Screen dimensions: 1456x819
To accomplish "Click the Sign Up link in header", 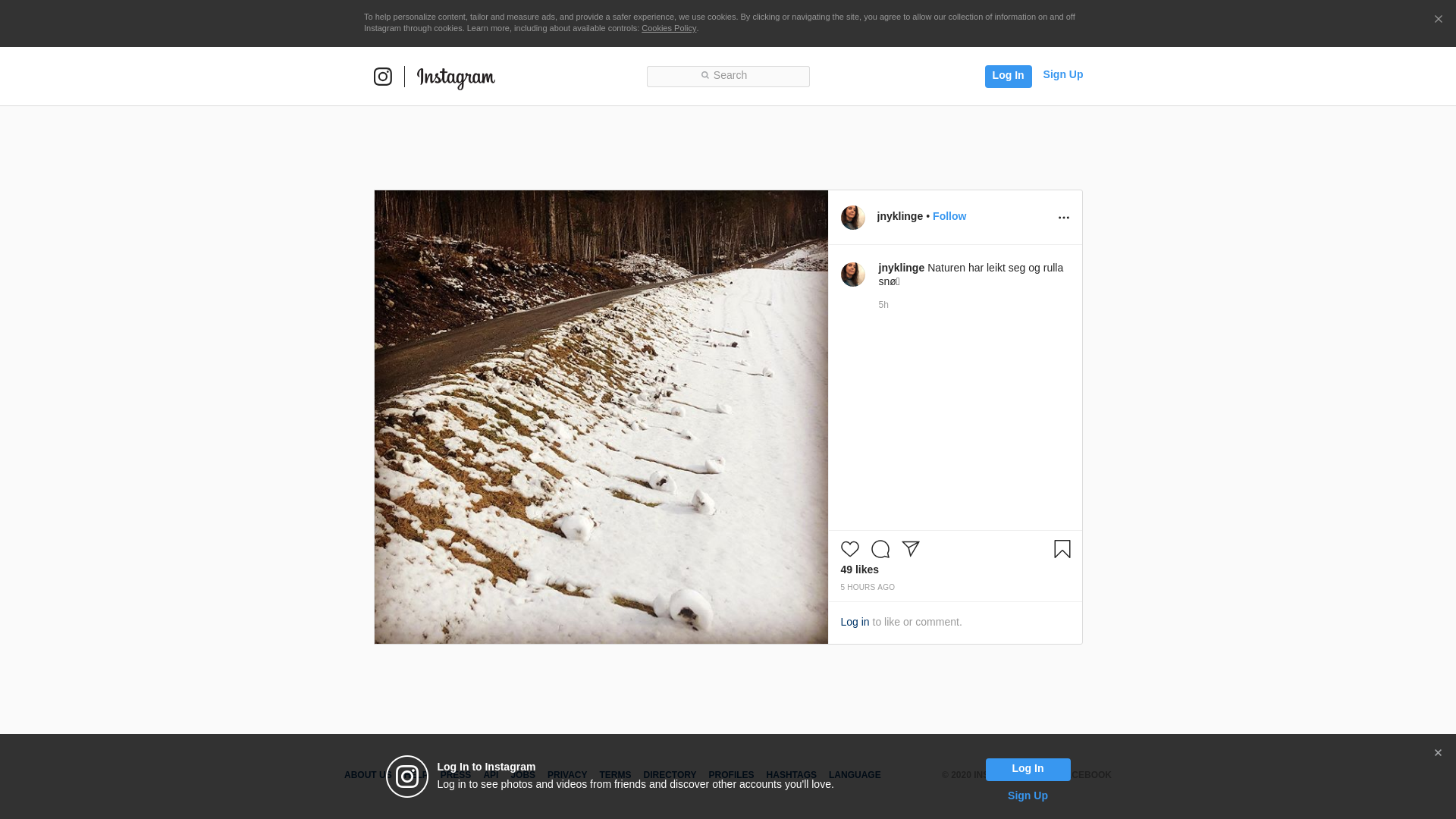I will point(1062,74).
